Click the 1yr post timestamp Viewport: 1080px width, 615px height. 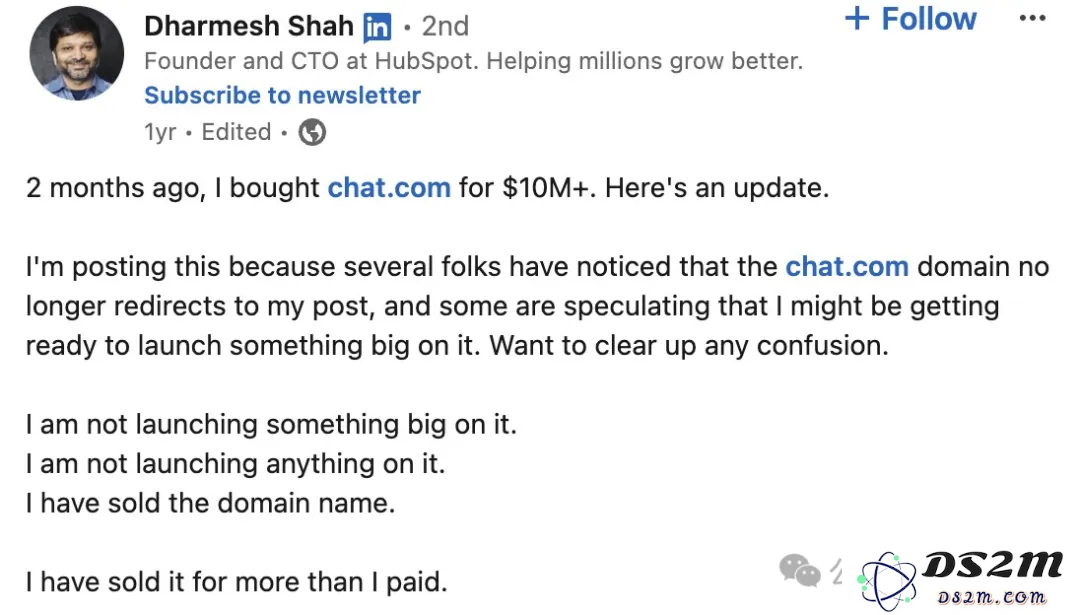[160, 132]
